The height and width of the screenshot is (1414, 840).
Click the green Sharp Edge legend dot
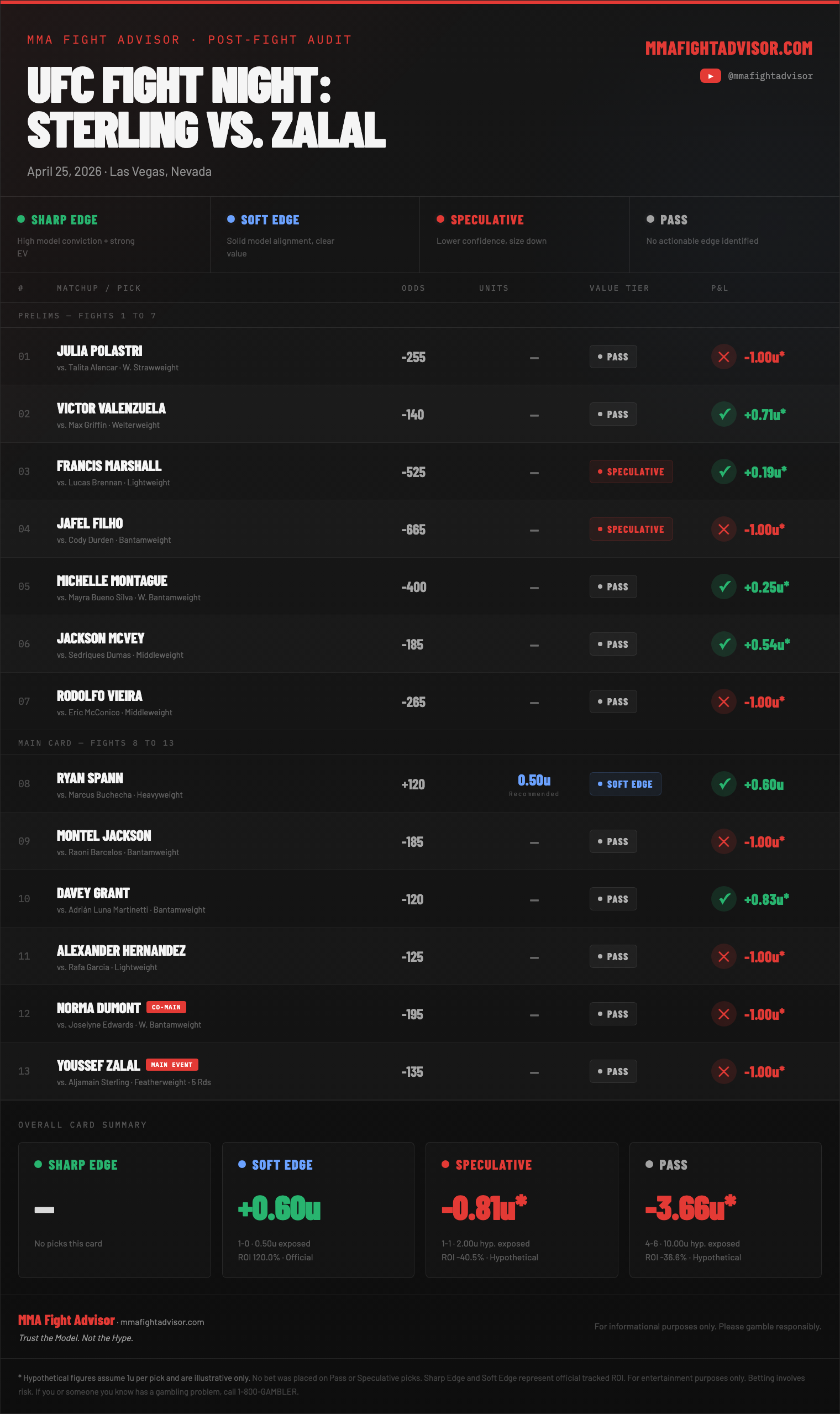(x=21, y=219)
